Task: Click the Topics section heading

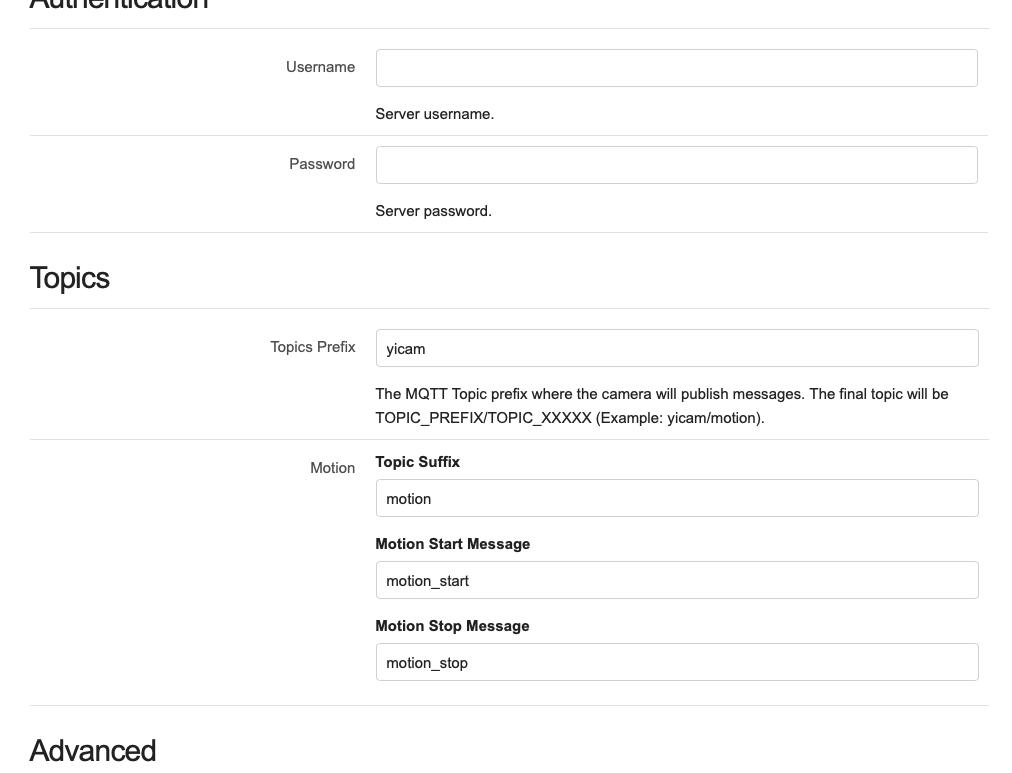Action: [70, 278]
